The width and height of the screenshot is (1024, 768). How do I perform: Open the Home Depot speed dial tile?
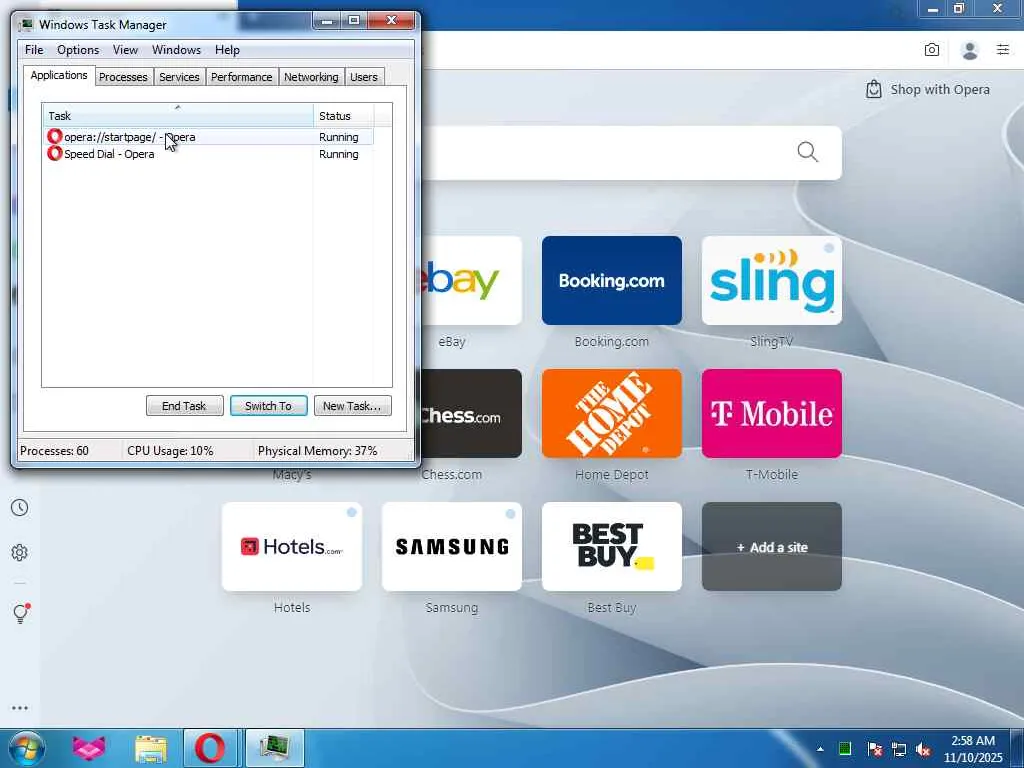coord(612,413)
